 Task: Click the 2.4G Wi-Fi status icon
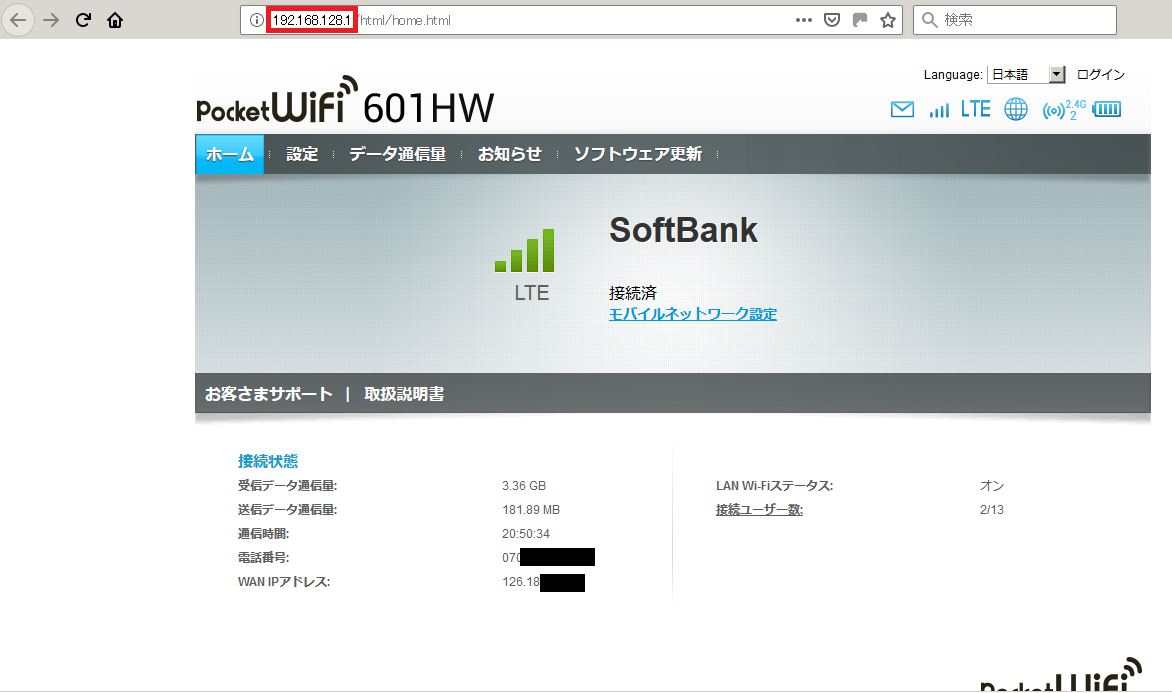(x=1064, y=111)
